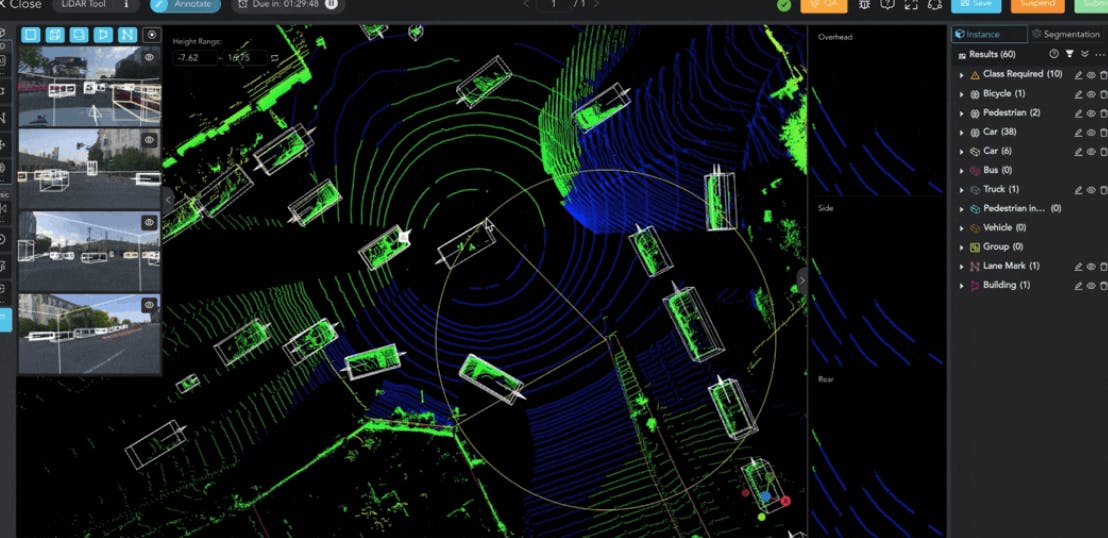This screenshot has width=1108, height=538.
Task: Select the 3D cuboid annotation tool
Action: [x=54, y=35]
